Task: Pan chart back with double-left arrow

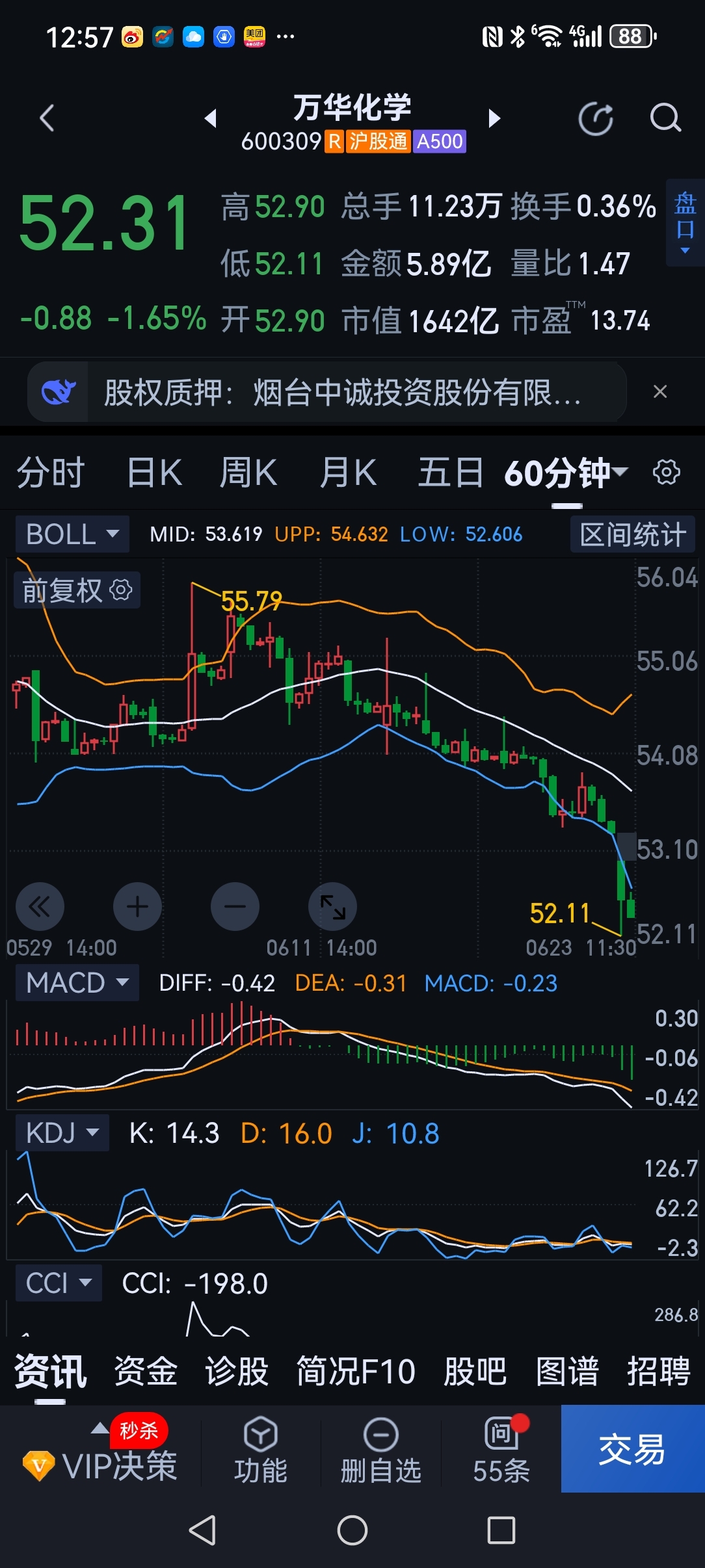Action: pyautogui.click(x=40, y=906)
